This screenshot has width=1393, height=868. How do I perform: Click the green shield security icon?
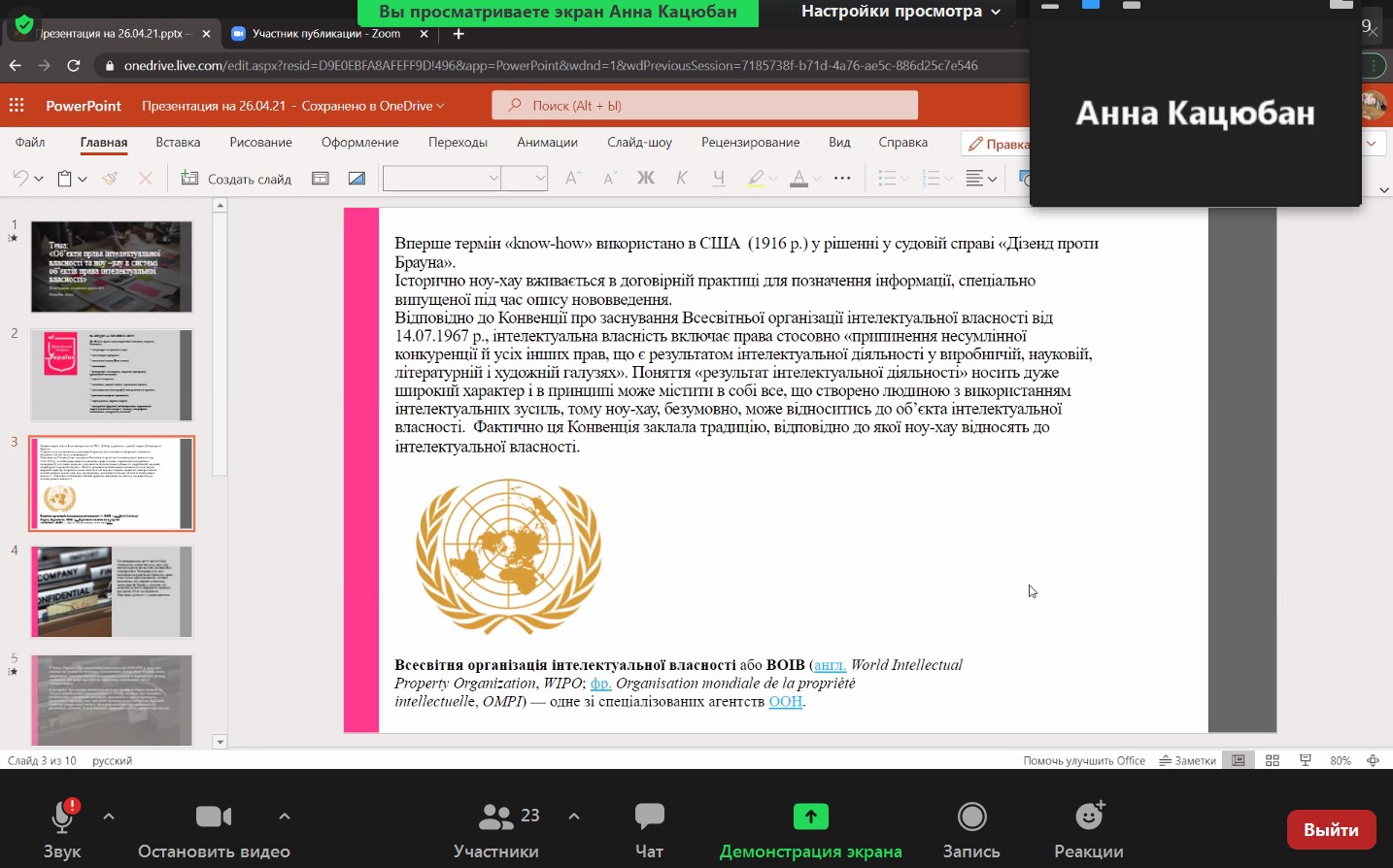pos(24,24)
